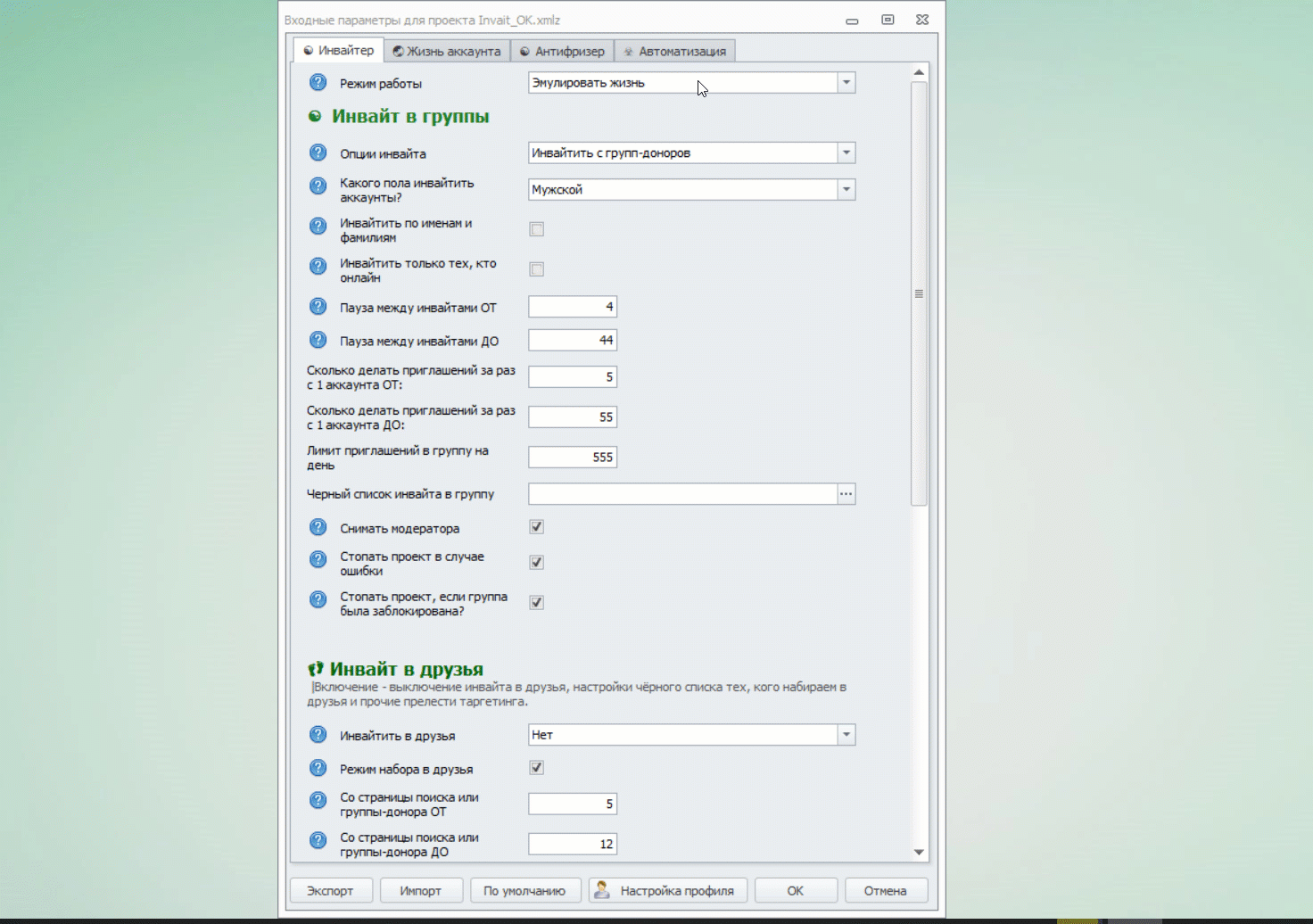Open help for Стопать проект в случае ошибки
1313x924 pixels.
click(x=318, y=559)
